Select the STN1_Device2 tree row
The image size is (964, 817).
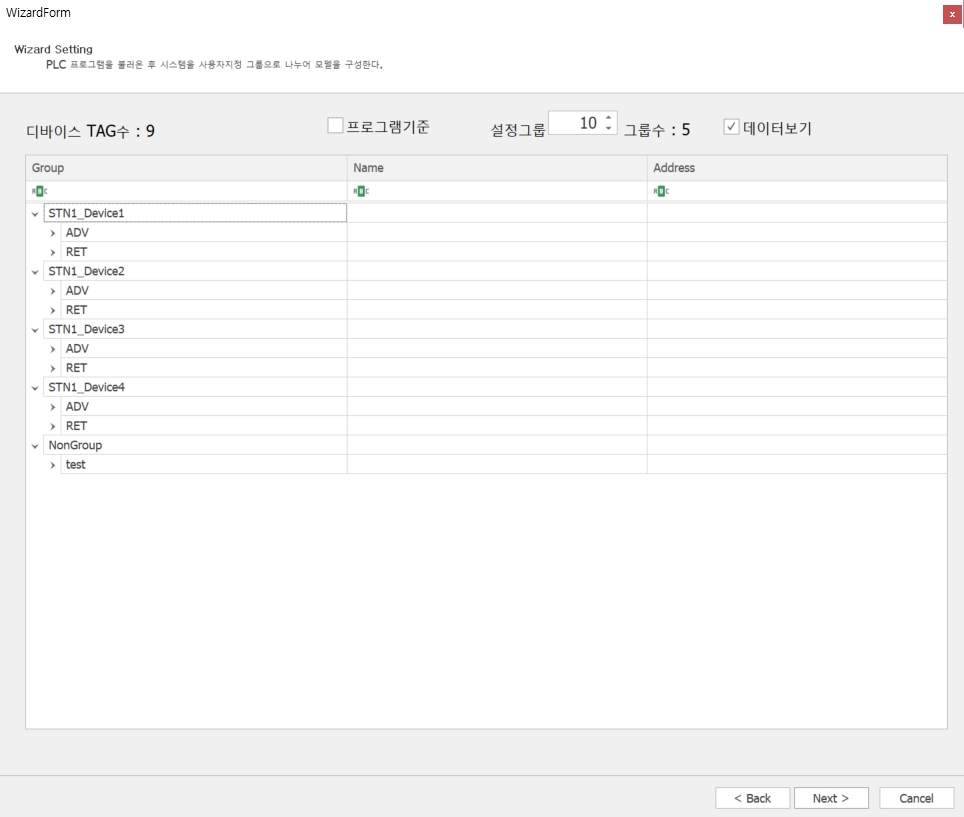coord(87,271)
